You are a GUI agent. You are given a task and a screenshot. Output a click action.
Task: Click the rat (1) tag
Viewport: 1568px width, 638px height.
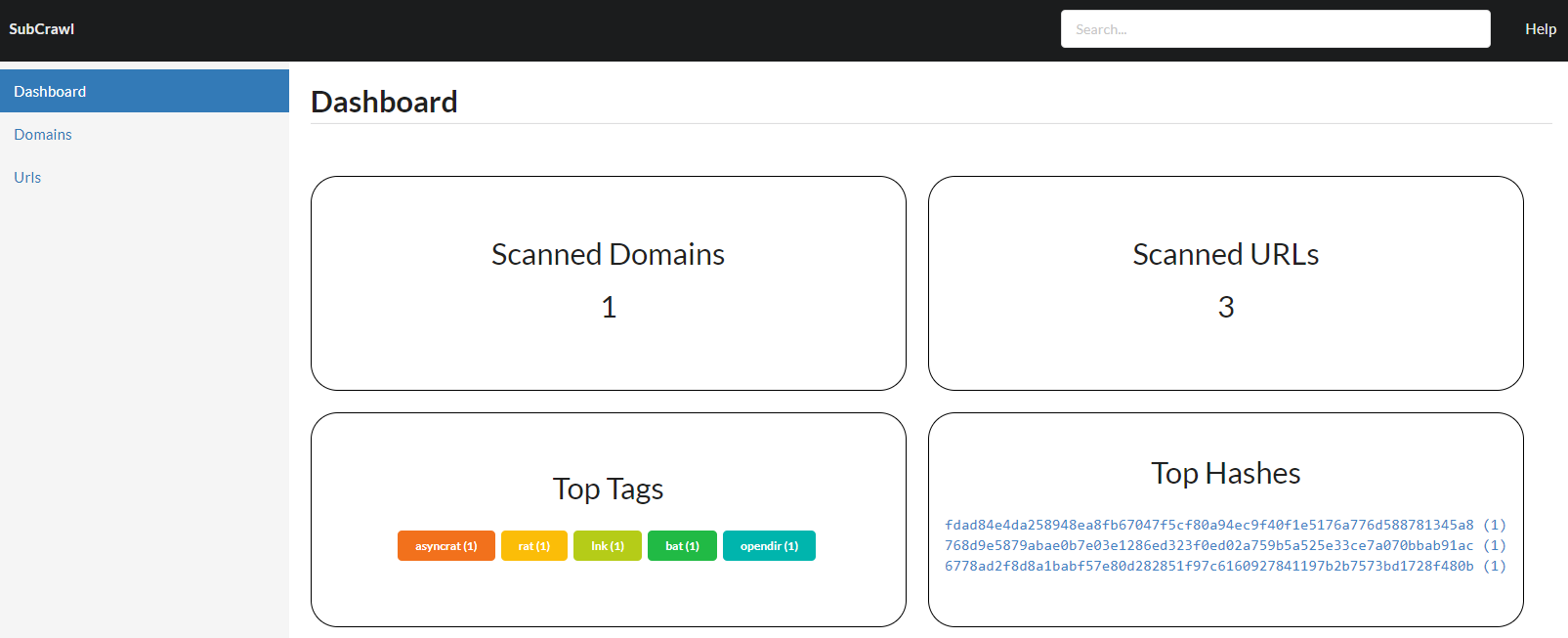(x=534, y=546)
